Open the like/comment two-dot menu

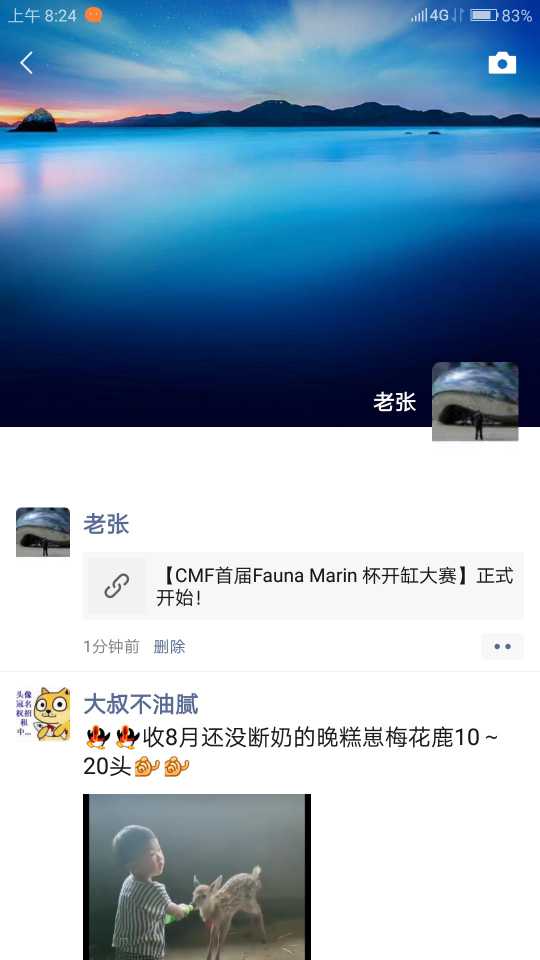(503, 647)
